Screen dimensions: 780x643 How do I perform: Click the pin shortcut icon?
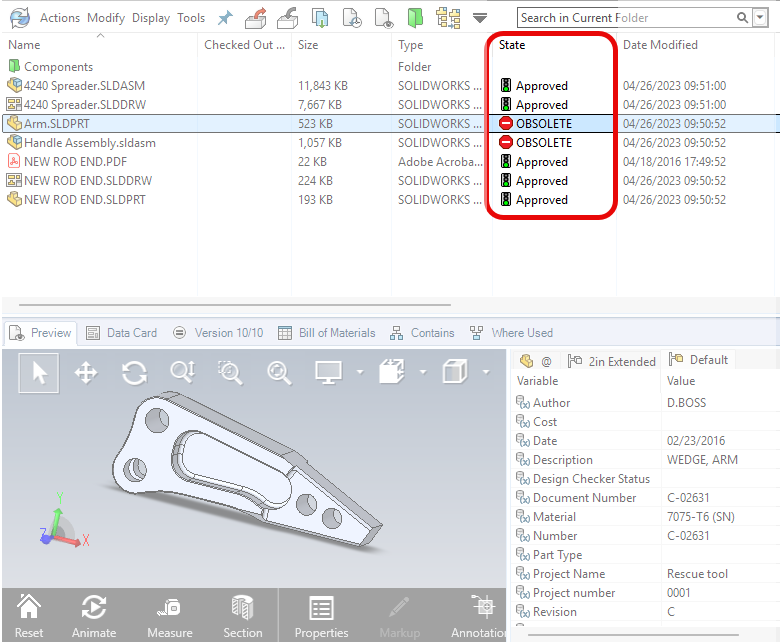pos(225,18)
